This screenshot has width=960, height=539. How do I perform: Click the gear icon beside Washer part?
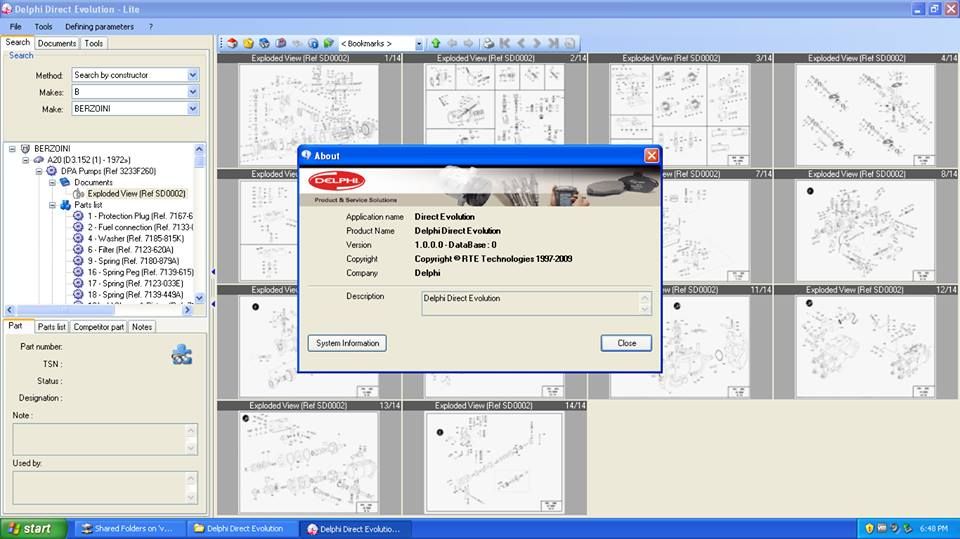point(78,238)
